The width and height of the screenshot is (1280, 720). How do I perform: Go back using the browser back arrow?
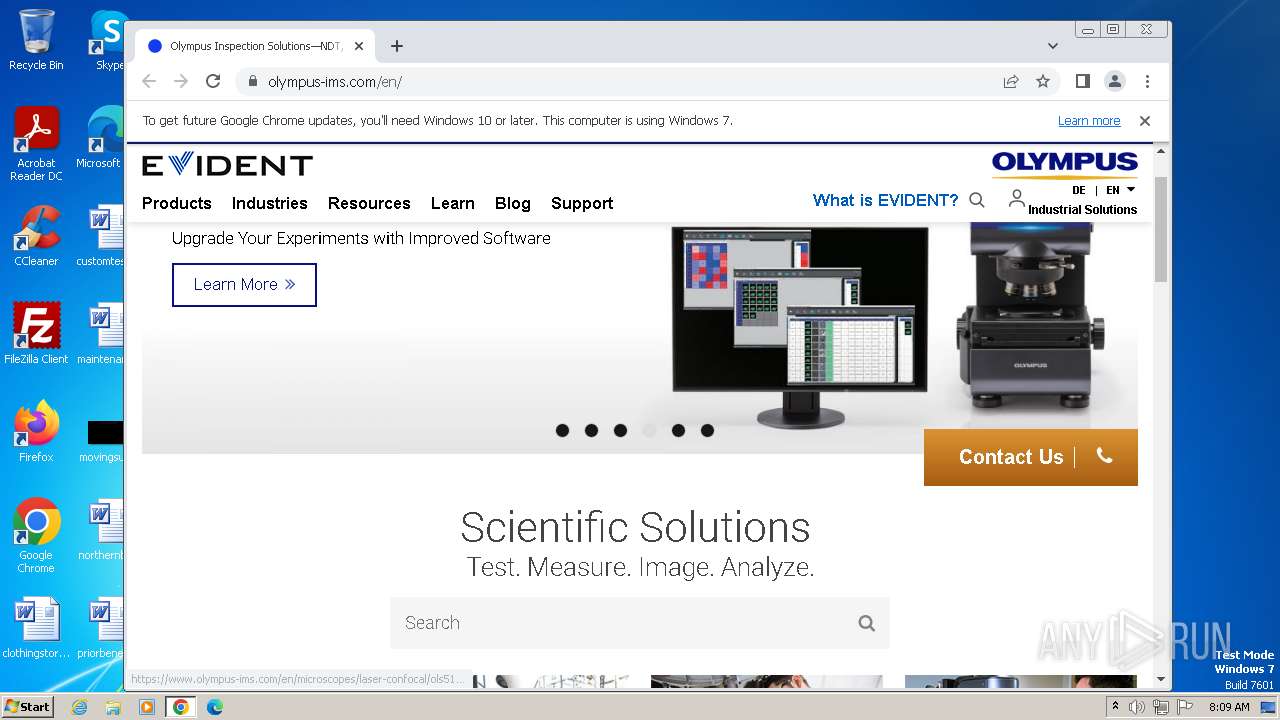pos(149,81)
